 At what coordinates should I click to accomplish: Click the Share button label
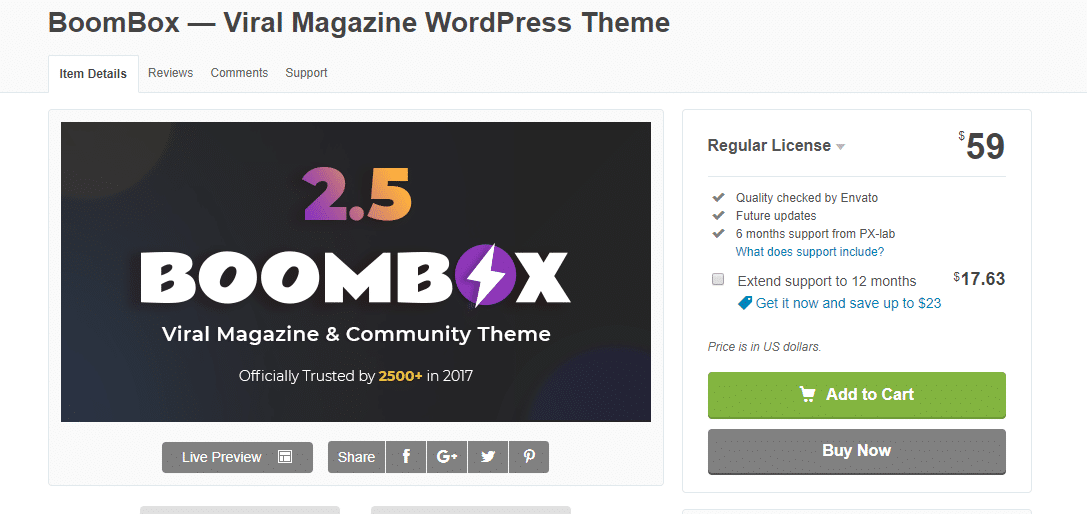tap(356, 457)
